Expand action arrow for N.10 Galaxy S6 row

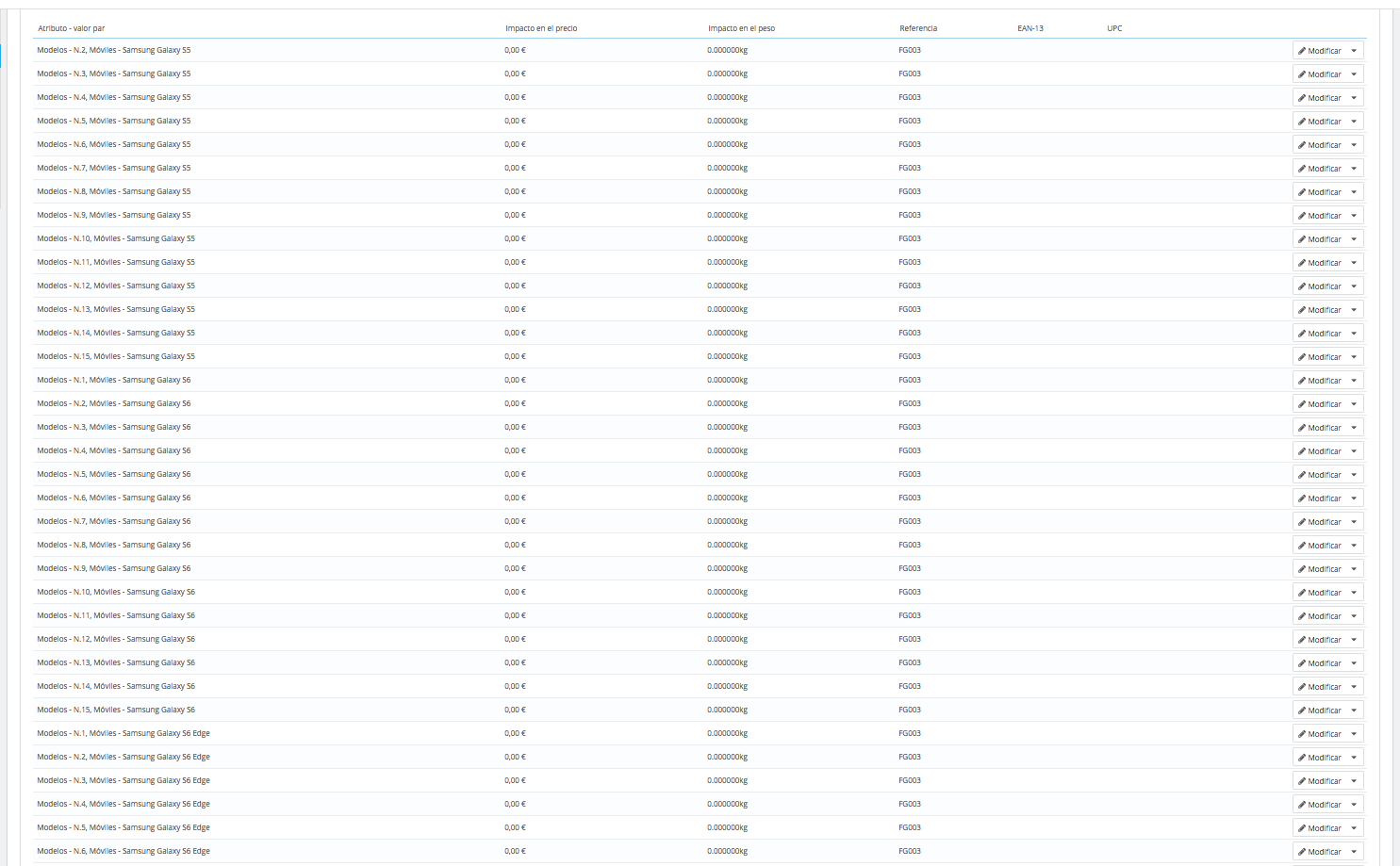point(1354,593)
